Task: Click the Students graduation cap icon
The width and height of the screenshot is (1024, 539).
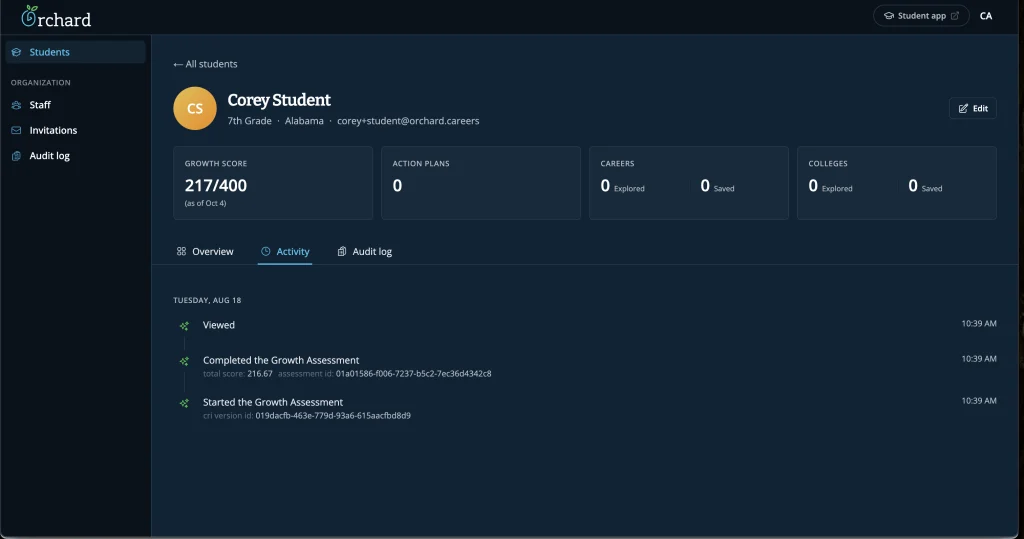Action: click(x=16, y=52)
